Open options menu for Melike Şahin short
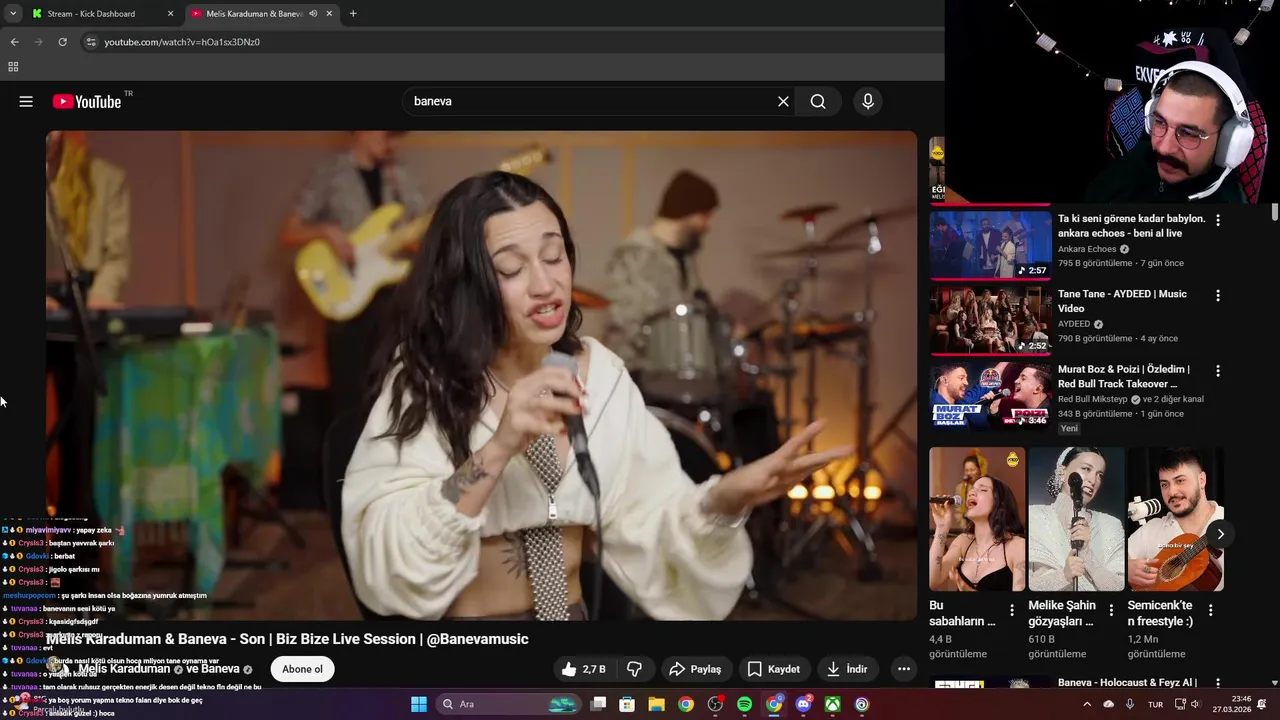This screenshot has width=1280, height=720. 1111,610
